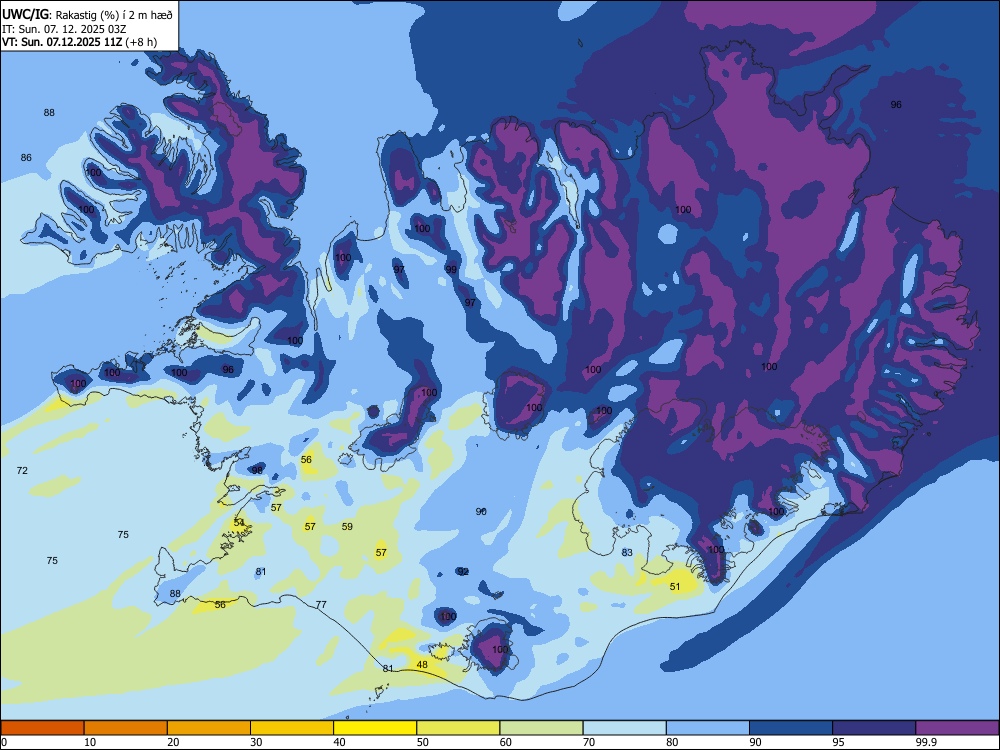Click the '92' humidity reading
Image resolution: width=1000 pixels, height=750 pixels.
click(463, 571)
